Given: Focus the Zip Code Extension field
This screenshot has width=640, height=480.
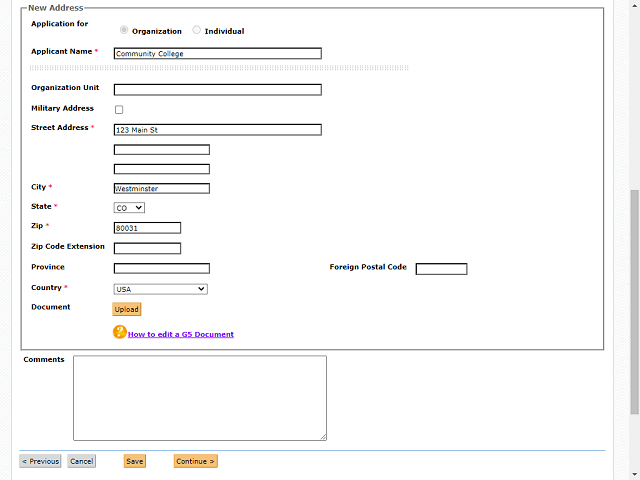Looking at the screenshot, I should click(147, 248).
